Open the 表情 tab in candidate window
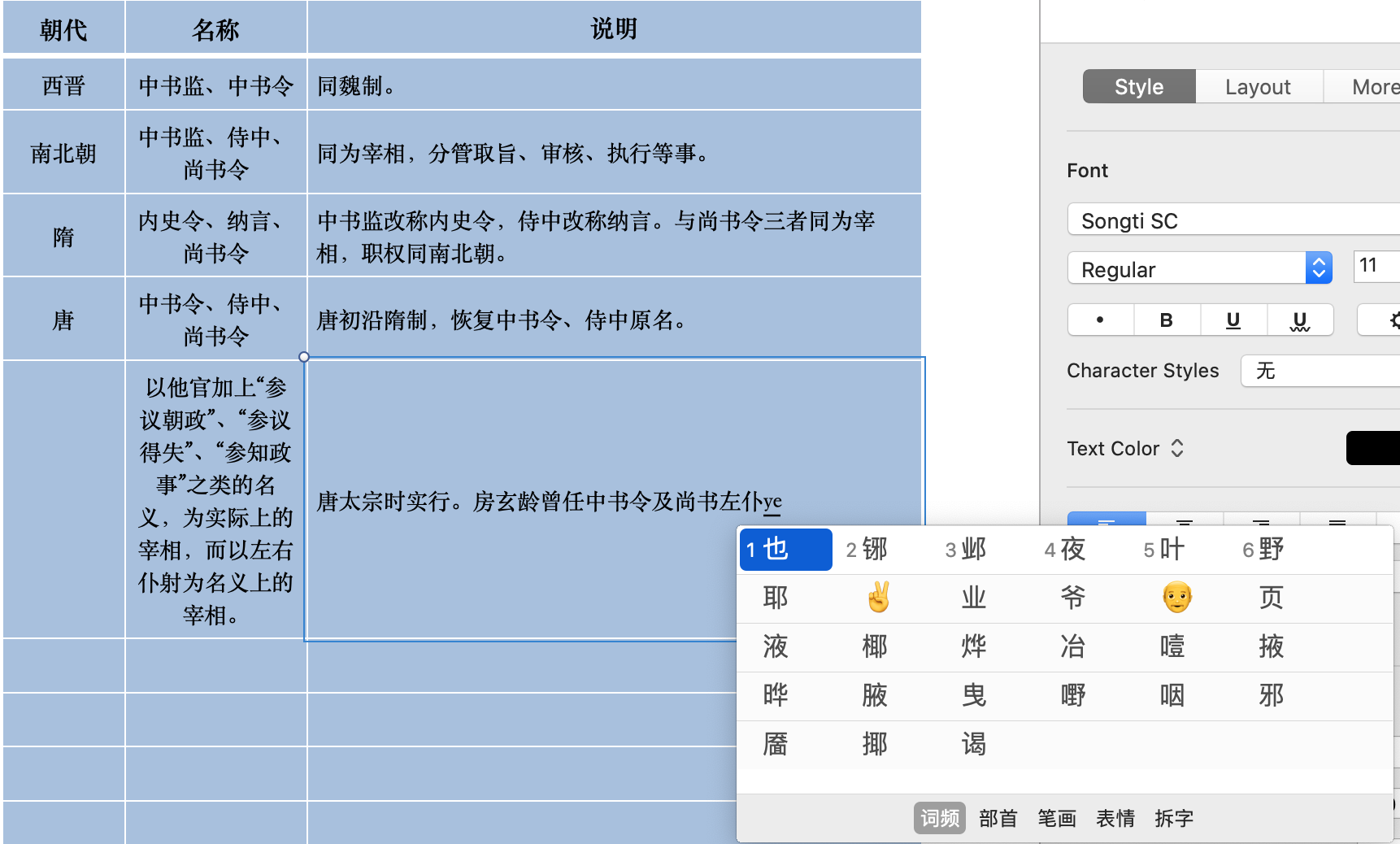 (1115, 818)
